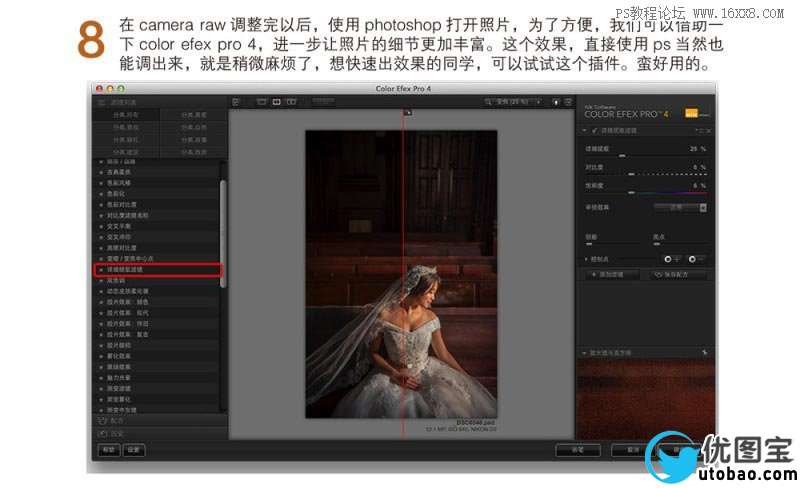Hide the left filter list panel icon
800x488 pixels.
pyautogui.click(x=235, y=102)
